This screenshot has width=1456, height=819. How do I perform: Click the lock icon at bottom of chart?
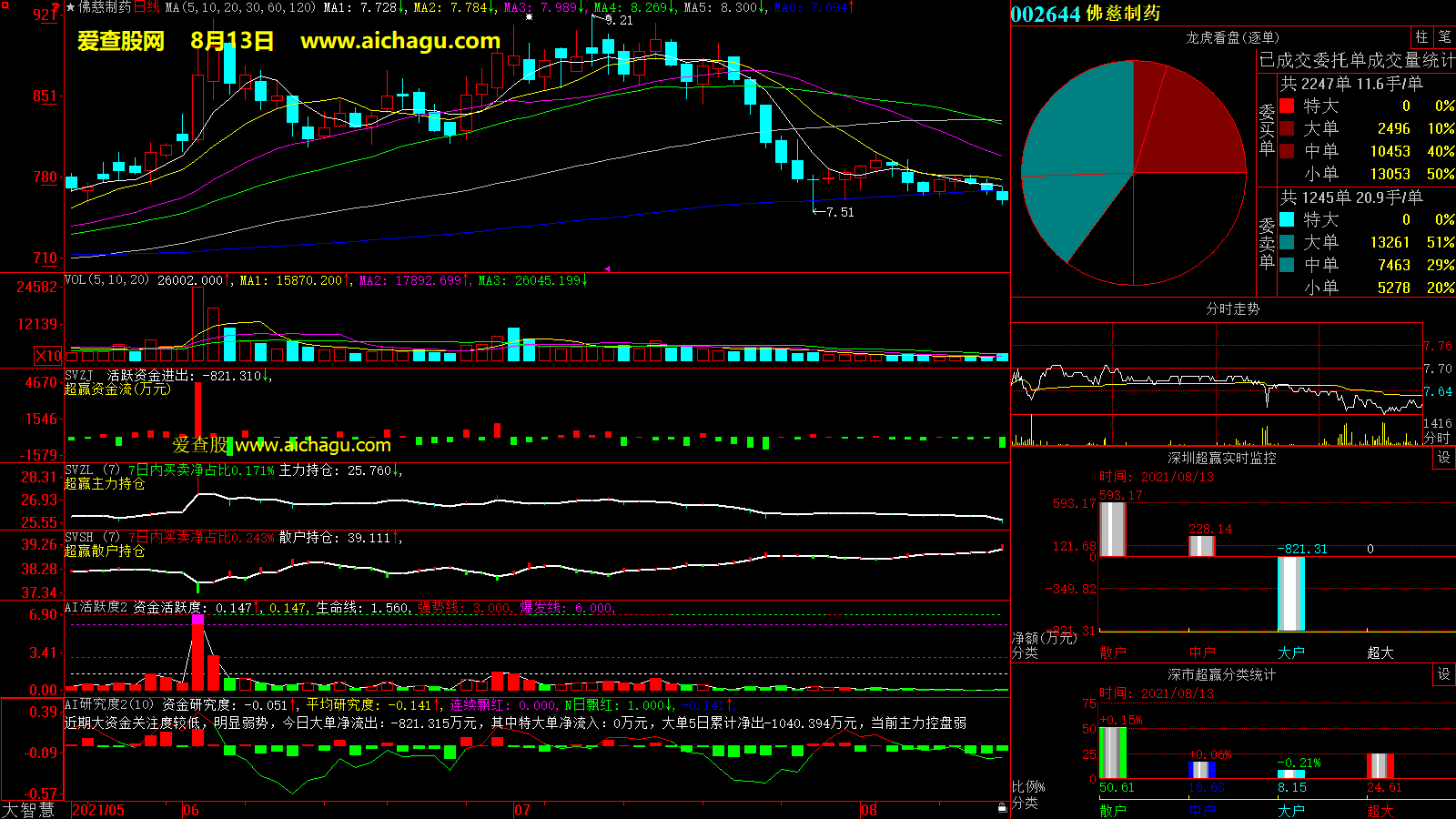(1002, 807)
